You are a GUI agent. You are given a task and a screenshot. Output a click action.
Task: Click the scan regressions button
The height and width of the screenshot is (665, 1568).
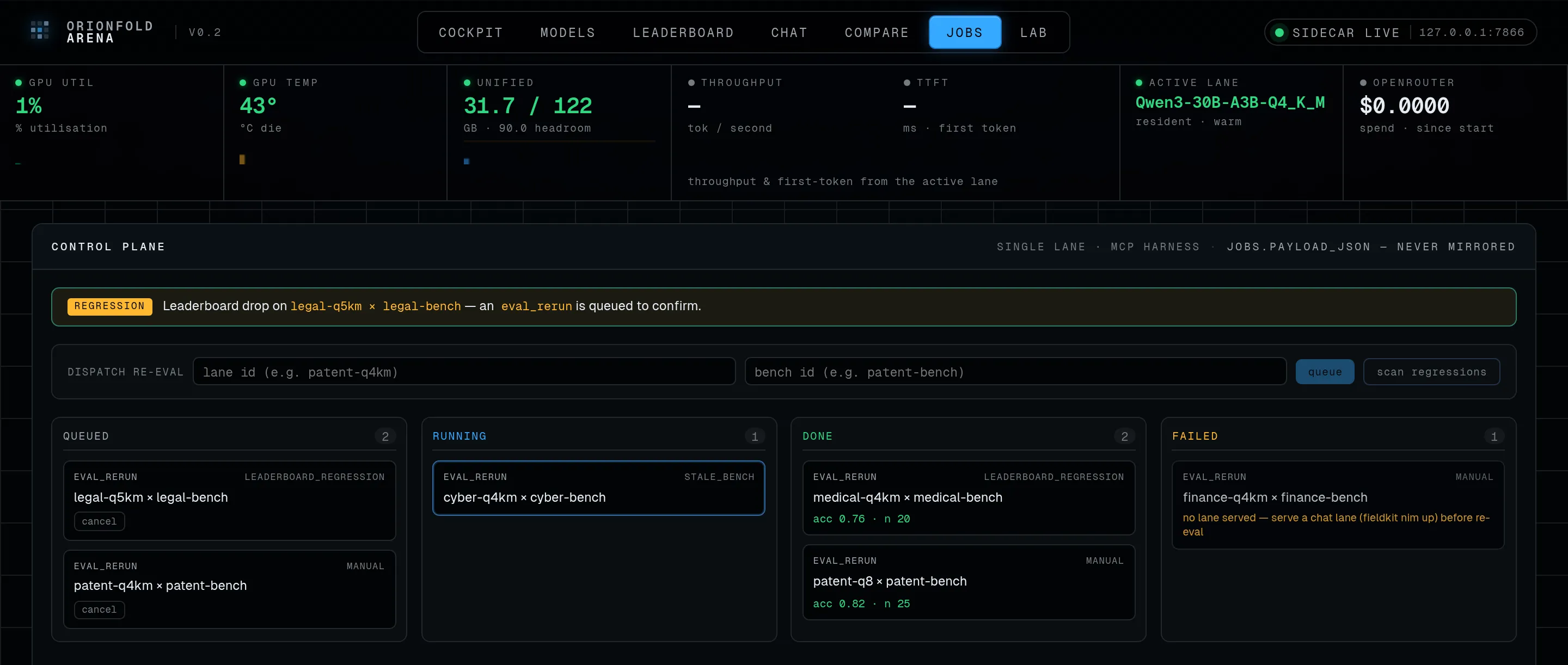tap(1431, 372)
